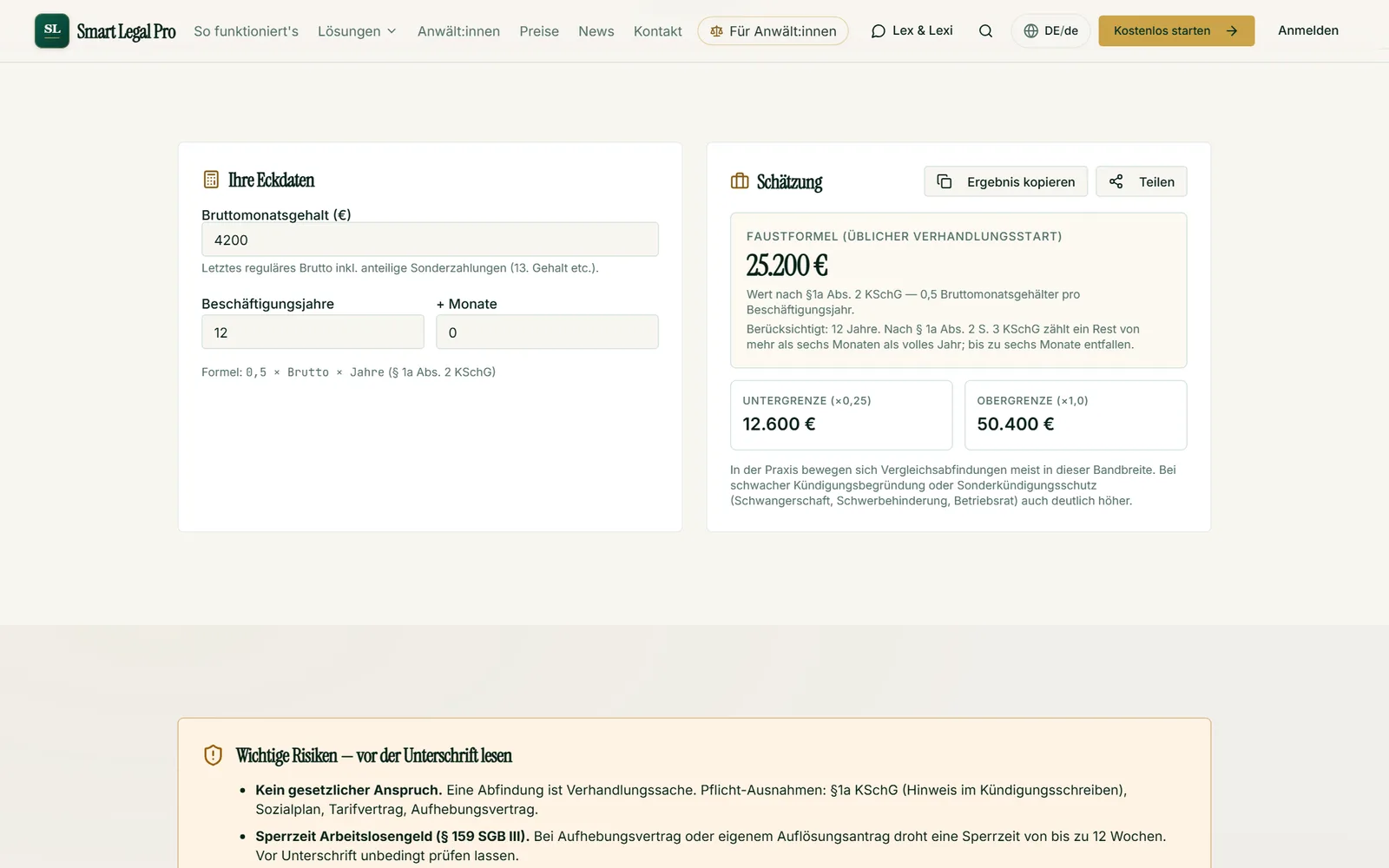The image size is (1389, 868).
Task: Click the SL logo icon
Action: (x=52, y=30)
